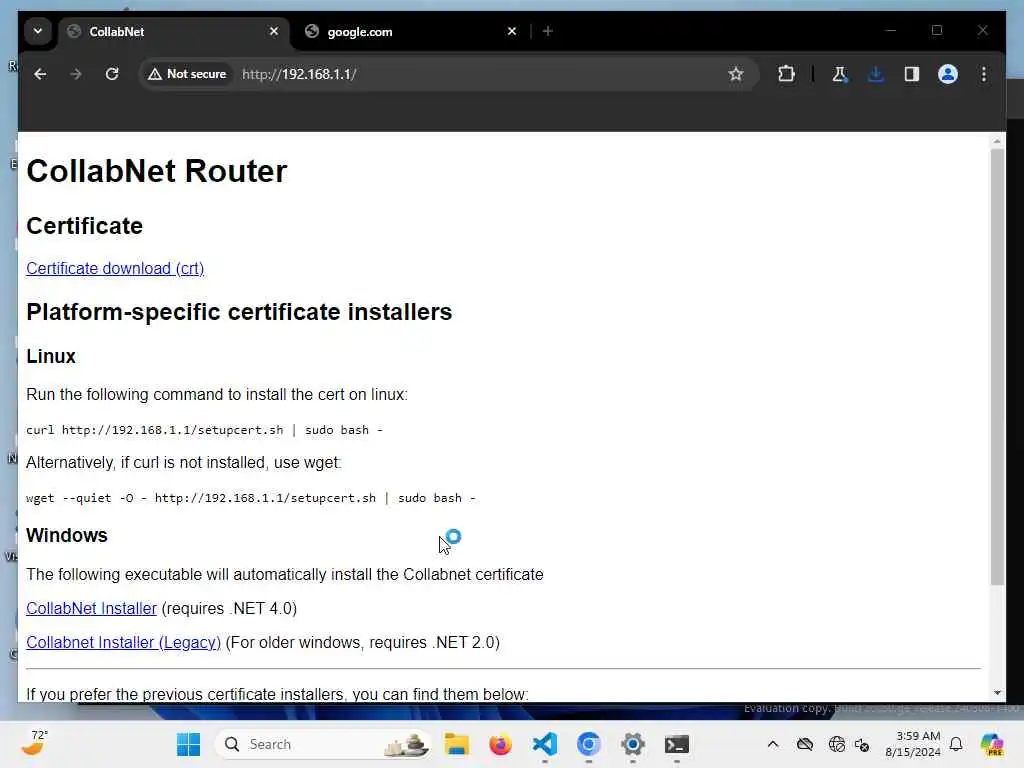Open the weather widget showing 72°
The height and width of the screenshot is (768, 1024).
[36, 743]
